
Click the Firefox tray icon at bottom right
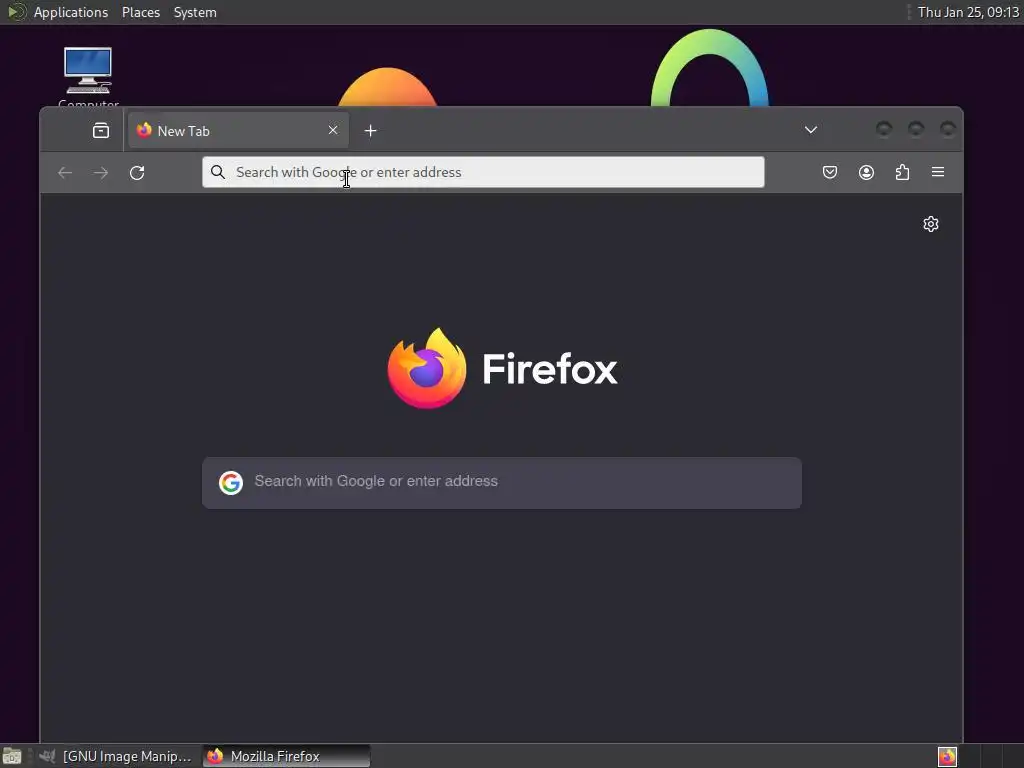(947, 756)
